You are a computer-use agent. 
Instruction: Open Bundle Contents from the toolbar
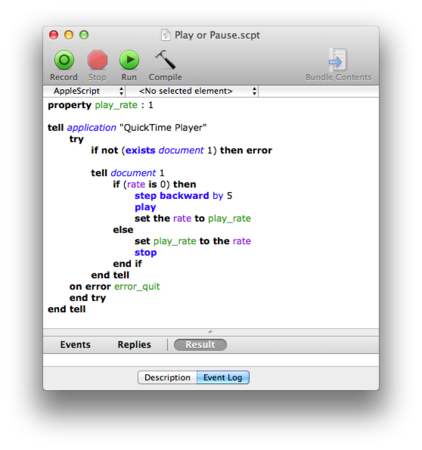click(338, 65)
